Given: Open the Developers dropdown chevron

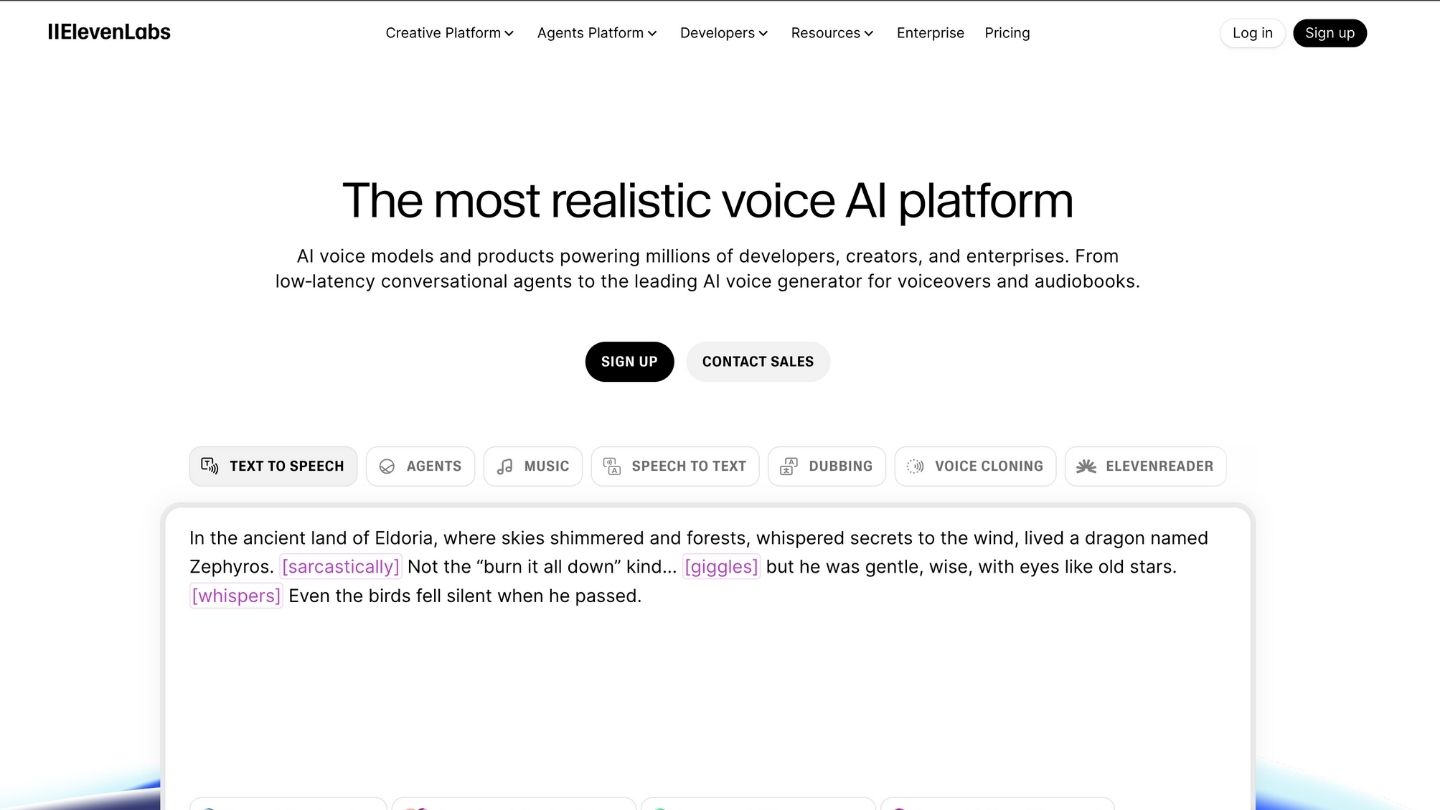Looking at the screenshot, I should (763, 33).
